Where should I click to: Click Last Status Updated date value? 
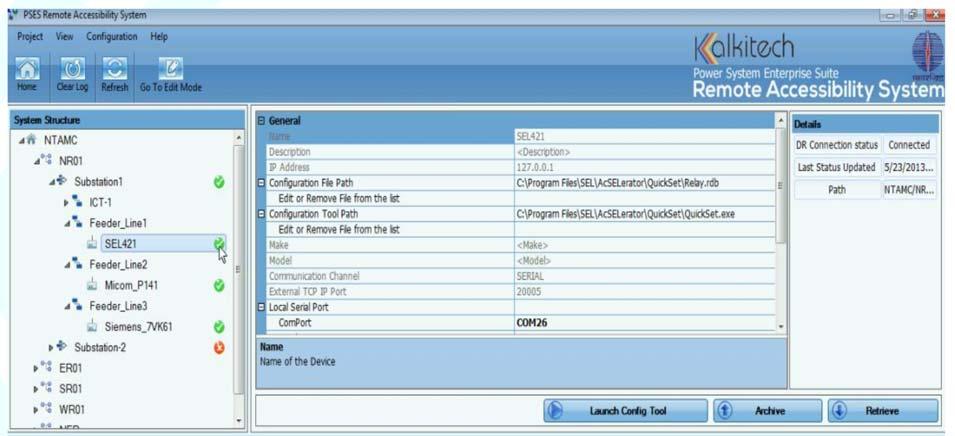(x=909, y=167)
